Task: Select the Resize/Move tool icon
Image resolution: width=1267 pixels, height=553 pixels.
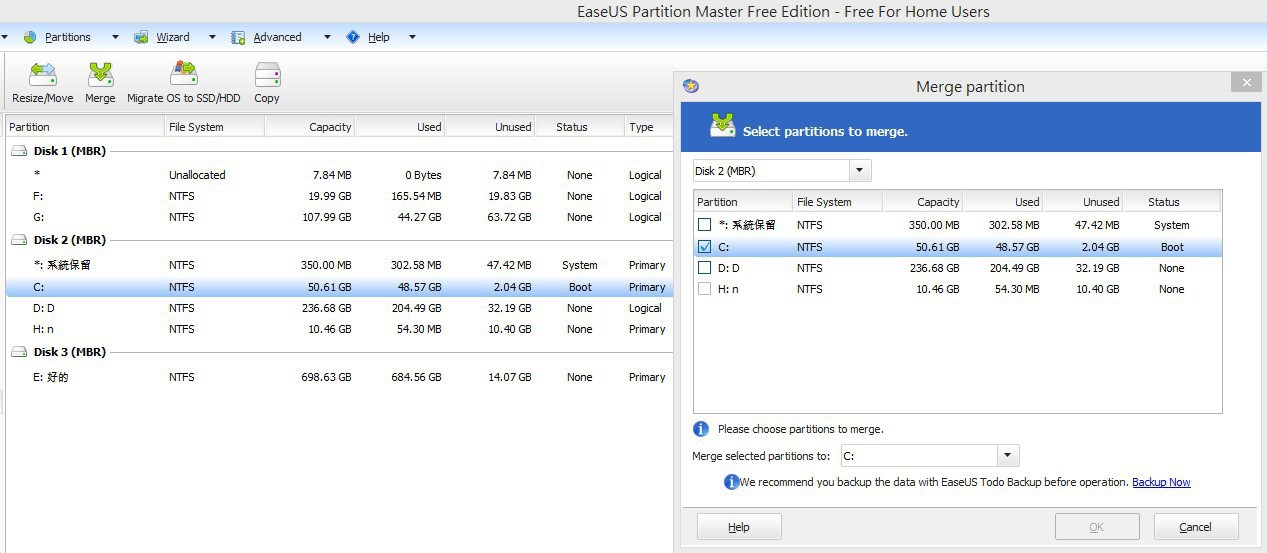Action: pyautogui.click(x=43, y=75)
